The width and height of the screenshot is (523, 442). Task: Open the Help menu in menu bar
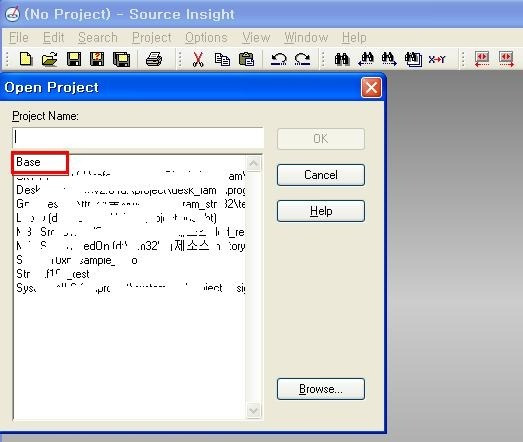[x=354, y=38]
